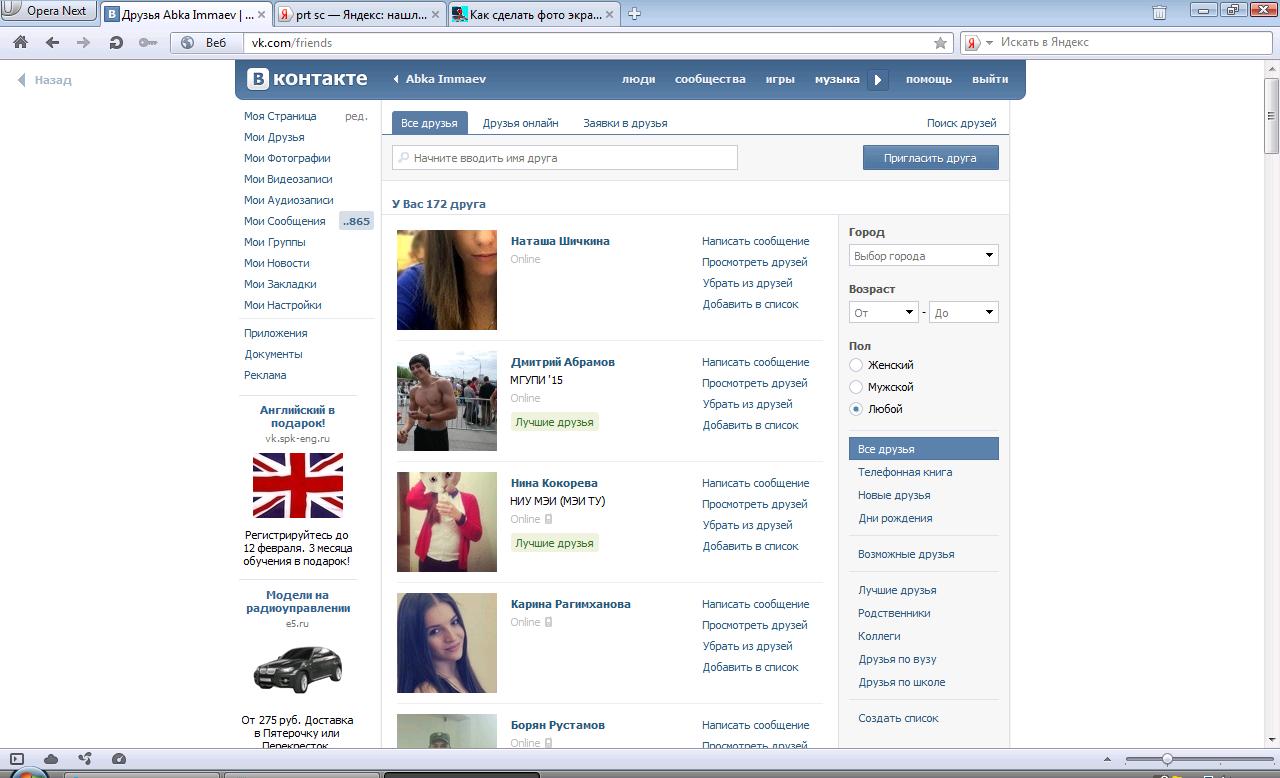Viewport: 1280px width, 778px height.
Task: Open 'сообщества' in the header menu
Action: tap(710, 79)
